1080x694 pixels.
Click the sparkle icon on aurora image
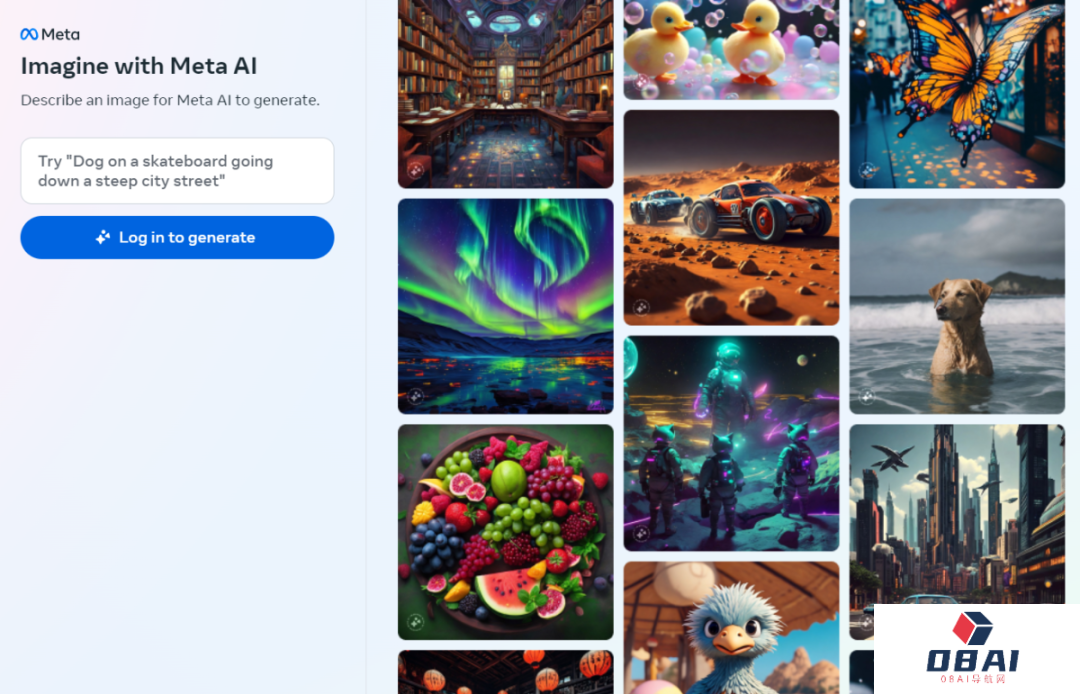click(x=415, y=396)
